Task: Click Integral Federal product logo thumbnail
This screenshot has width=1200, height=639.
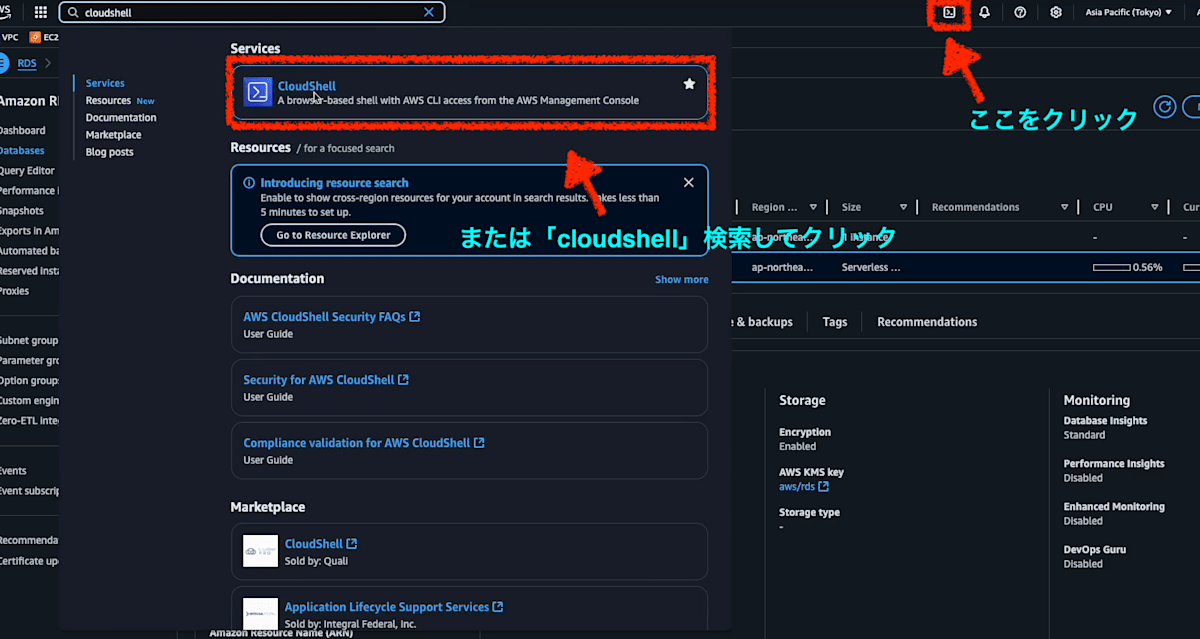Action: 261,613
